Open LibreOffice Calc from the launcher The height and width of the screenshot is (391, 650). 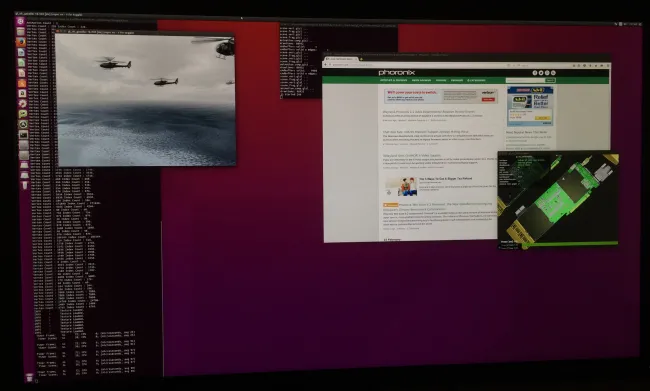coord(22,63)
